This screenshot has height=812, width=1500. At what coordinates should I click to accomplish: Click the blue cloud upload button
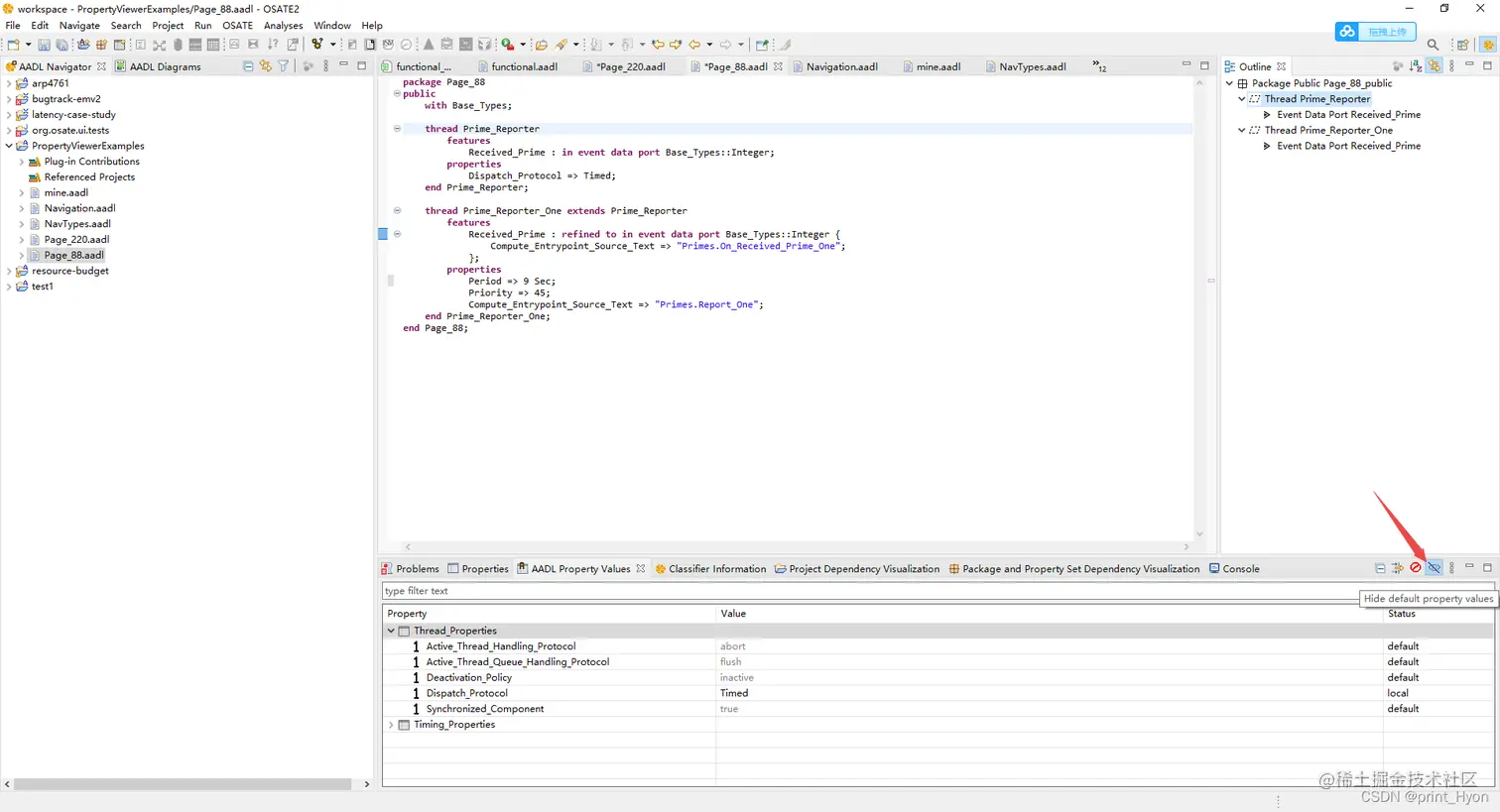point(1375,32)
